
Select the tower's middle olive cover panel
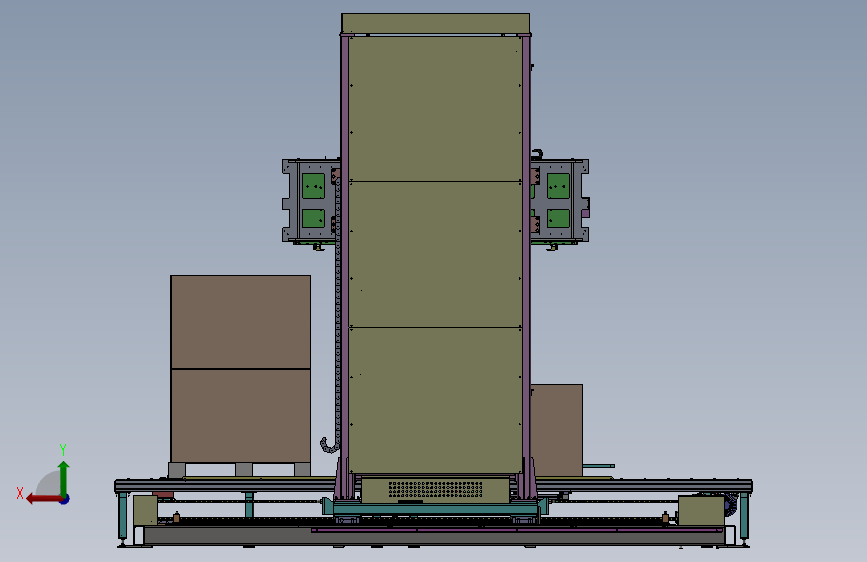tap(435, 254)
